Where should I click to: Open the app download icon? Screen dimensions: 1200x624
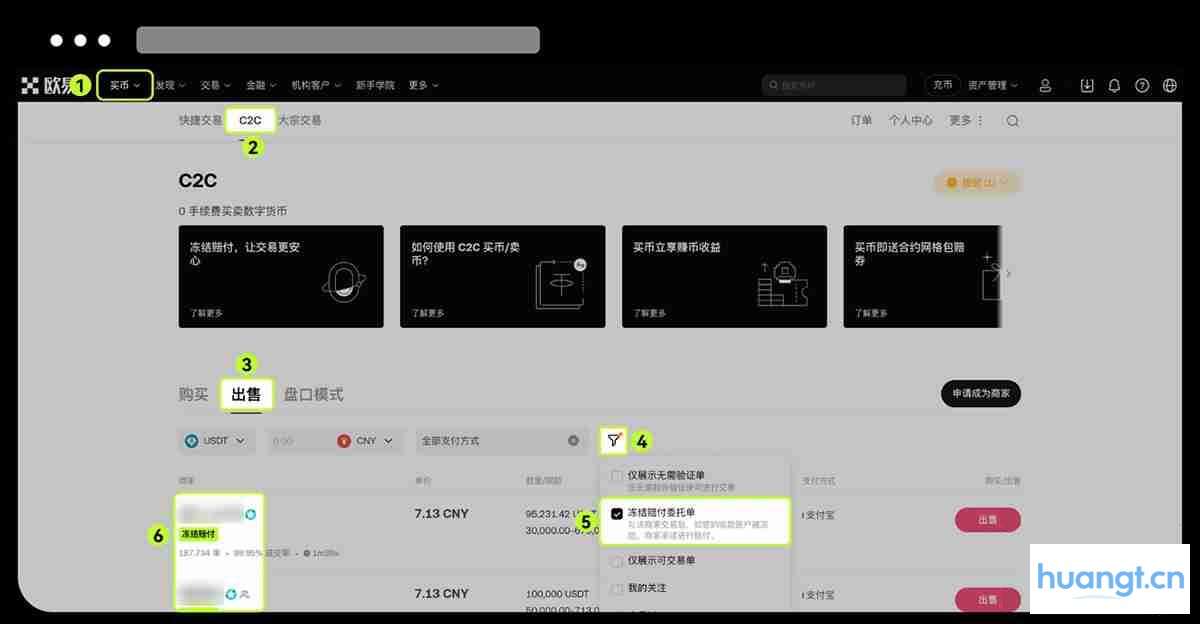coord(1087,85)
